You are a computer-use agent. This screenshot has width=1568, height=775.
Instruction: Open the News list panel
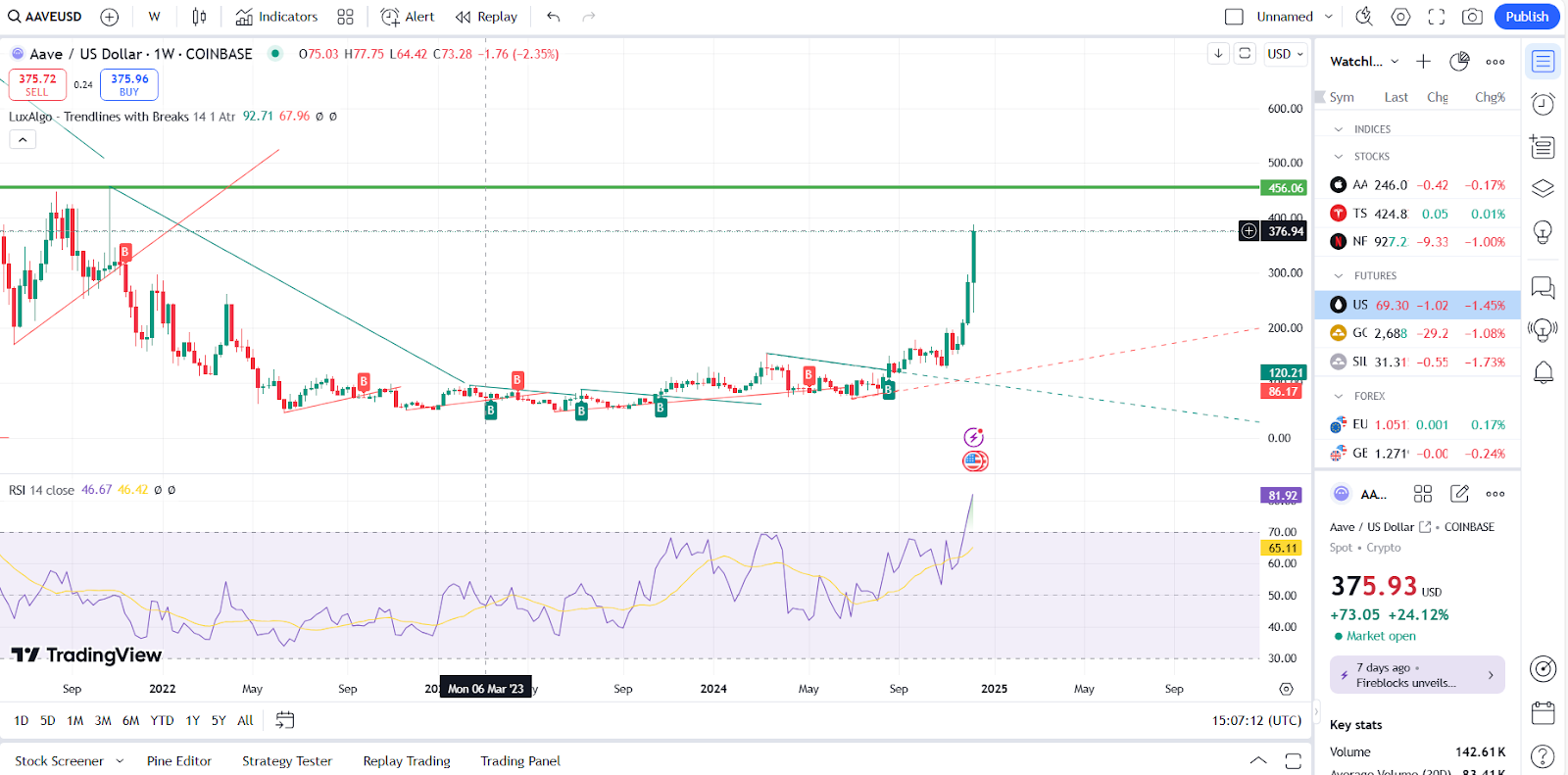[x=1543, y=147]
